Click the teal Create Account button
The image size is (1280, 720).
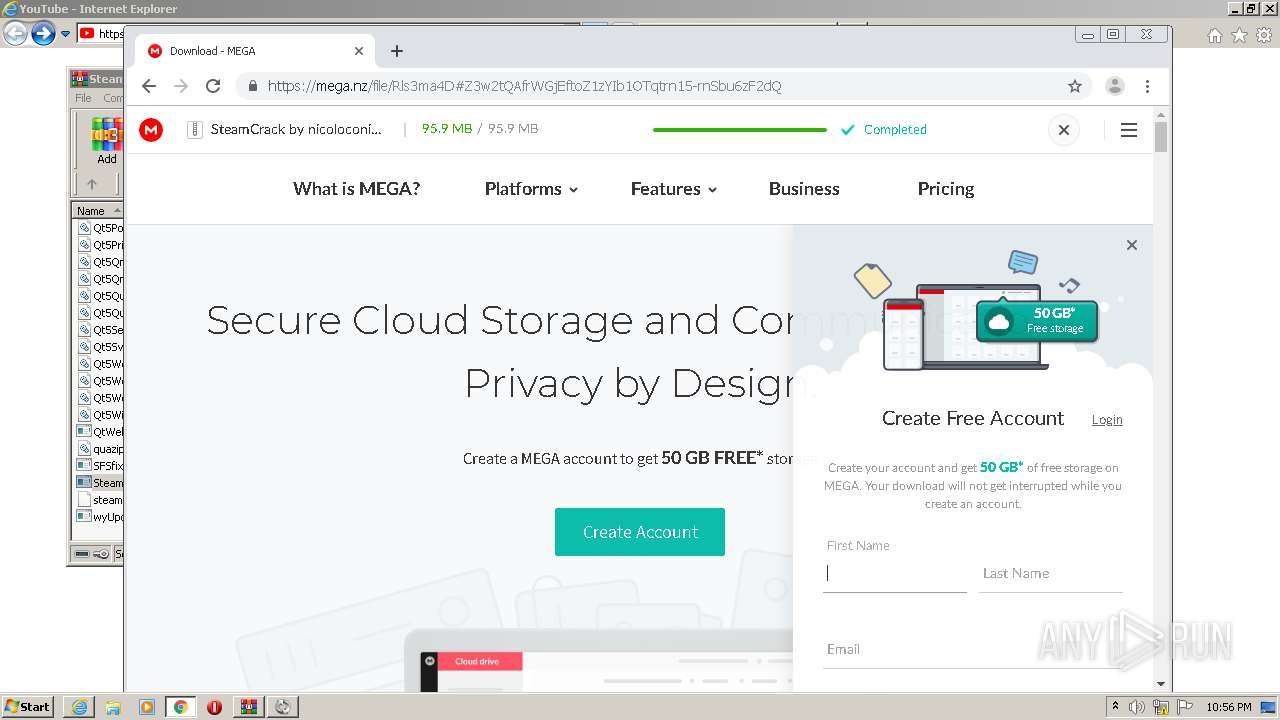click(x=640, y=532)
